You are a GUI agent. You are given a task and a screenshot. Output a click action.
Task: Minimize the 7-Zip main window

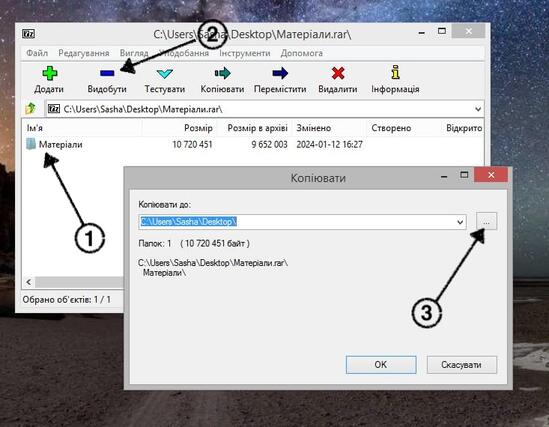click(x=422, y=33)
